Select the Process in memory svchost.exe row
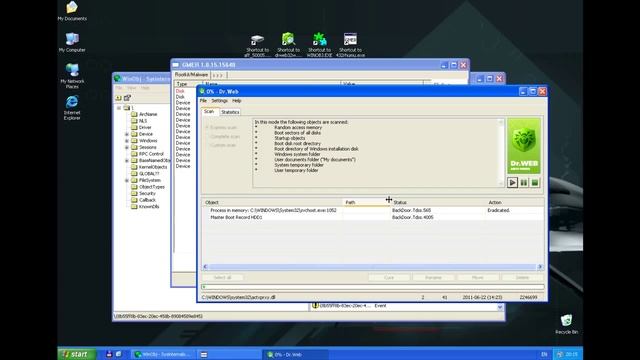This screenshot has height=360, width=640. point(373,210)
